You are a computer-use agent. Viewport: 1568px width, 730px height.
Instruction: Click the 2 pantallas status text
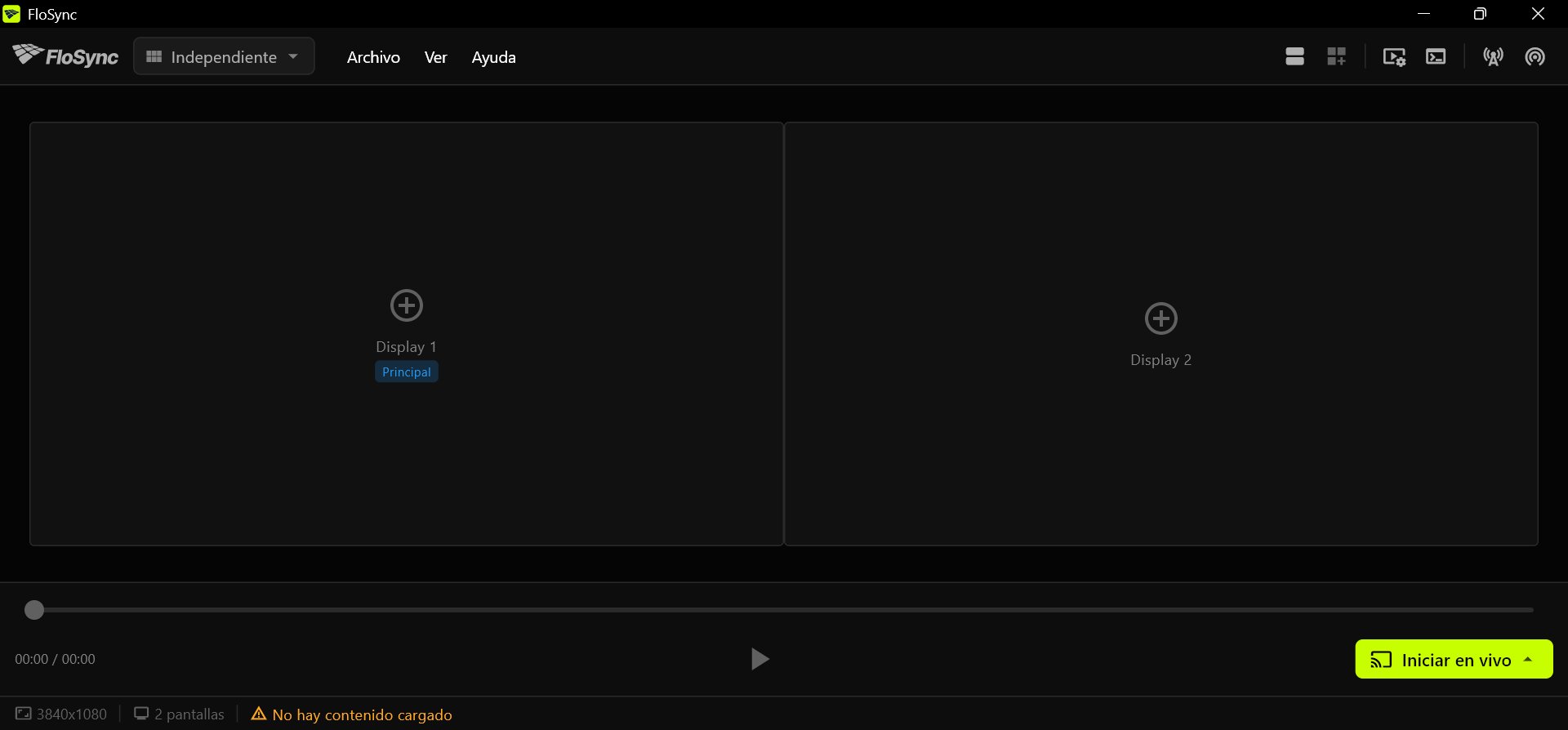pyautogui.click(x=189, y=714)
